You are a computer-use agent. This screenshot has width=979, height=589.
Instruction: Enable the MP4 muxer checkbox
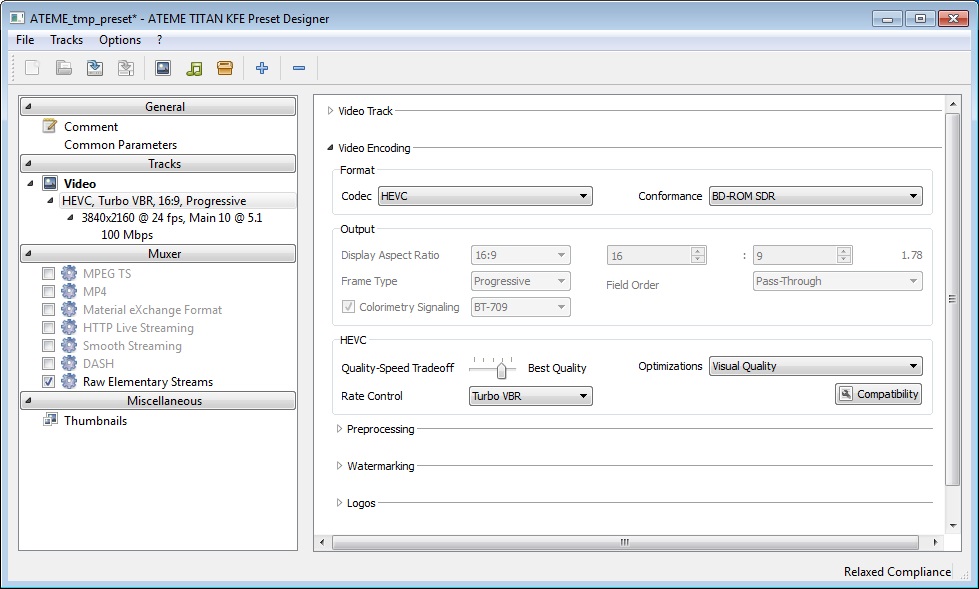click(48, 291)
